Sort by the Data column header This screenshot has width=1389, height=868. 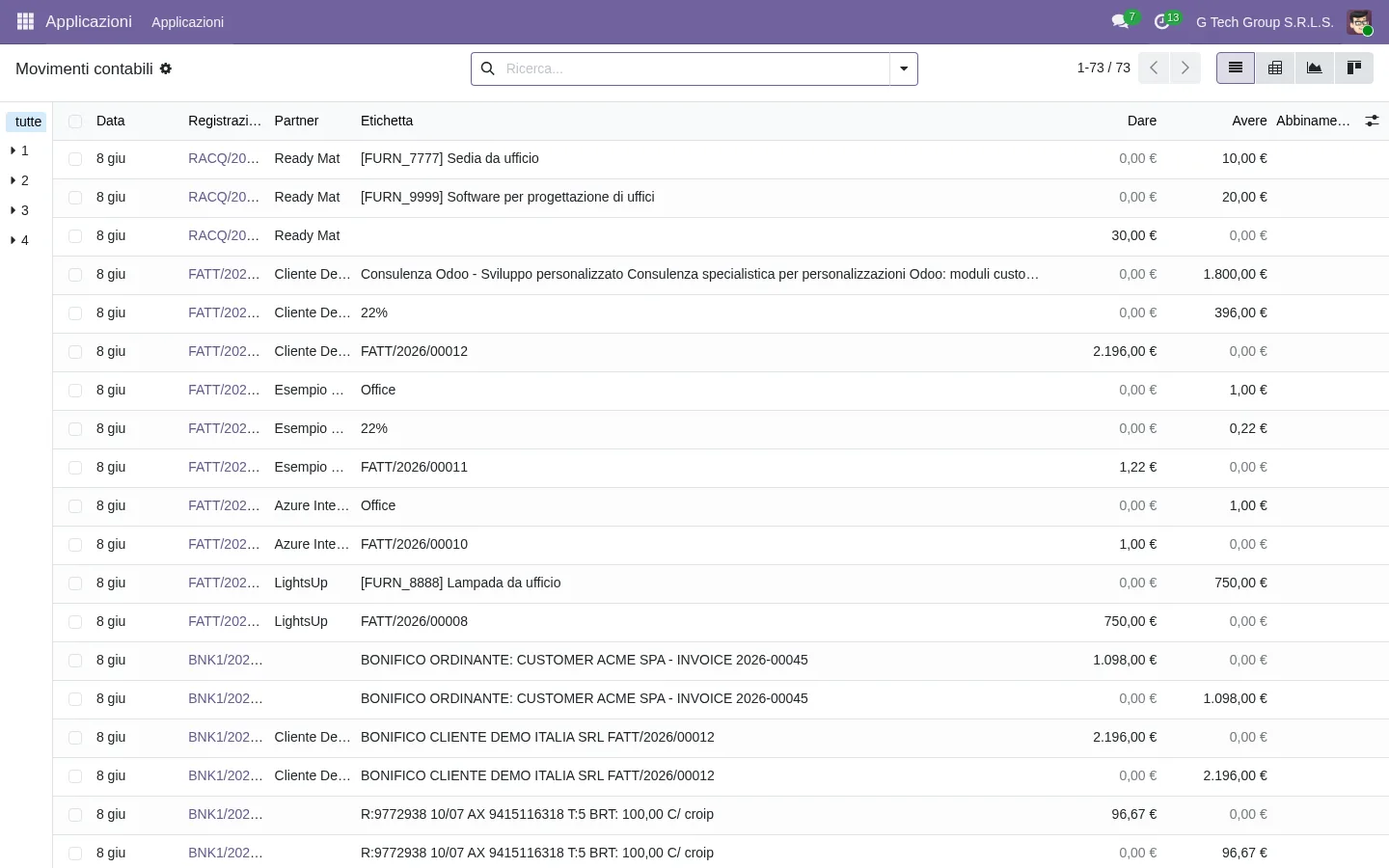(x=111, y=121)
